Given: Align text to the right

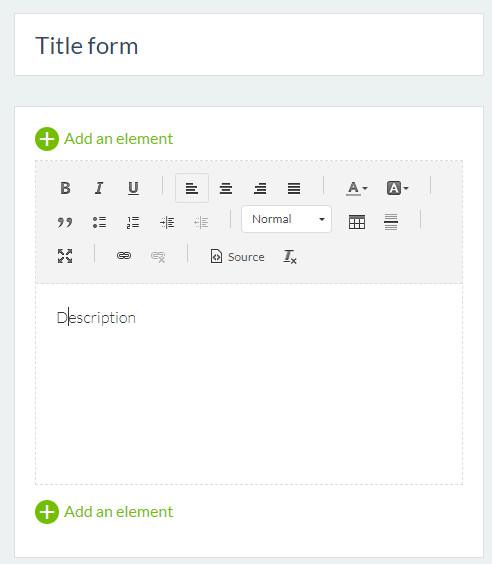Looking at the screenshot, I should coord(260,188).
